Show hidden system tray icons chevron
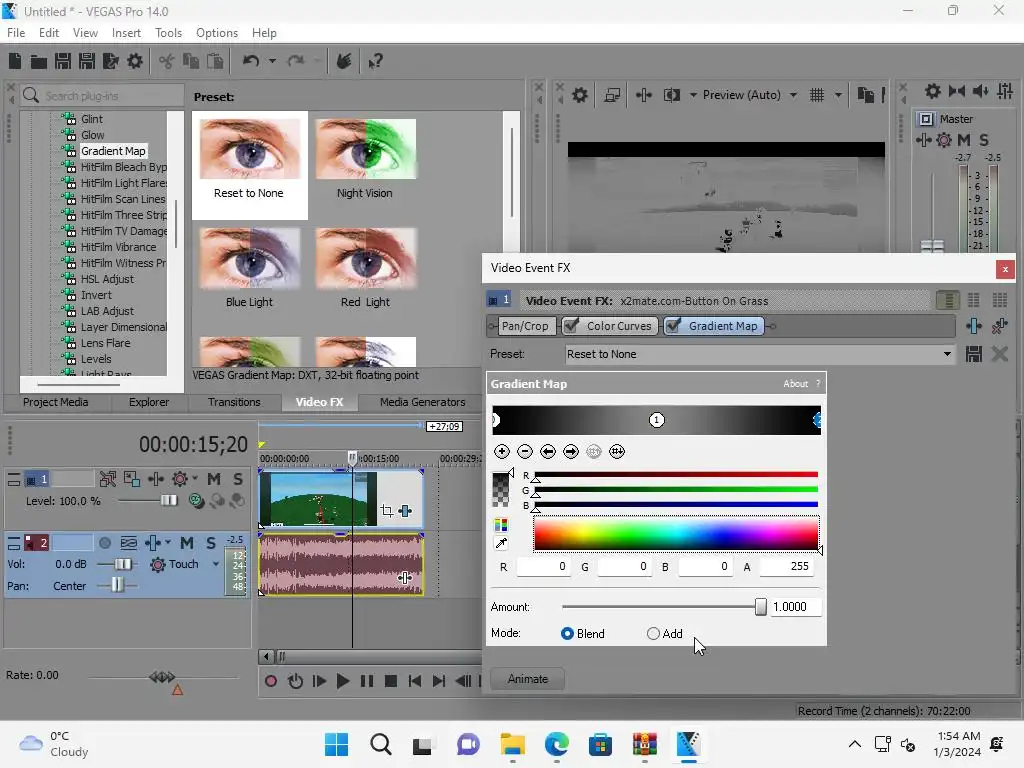 coord(854,744)
